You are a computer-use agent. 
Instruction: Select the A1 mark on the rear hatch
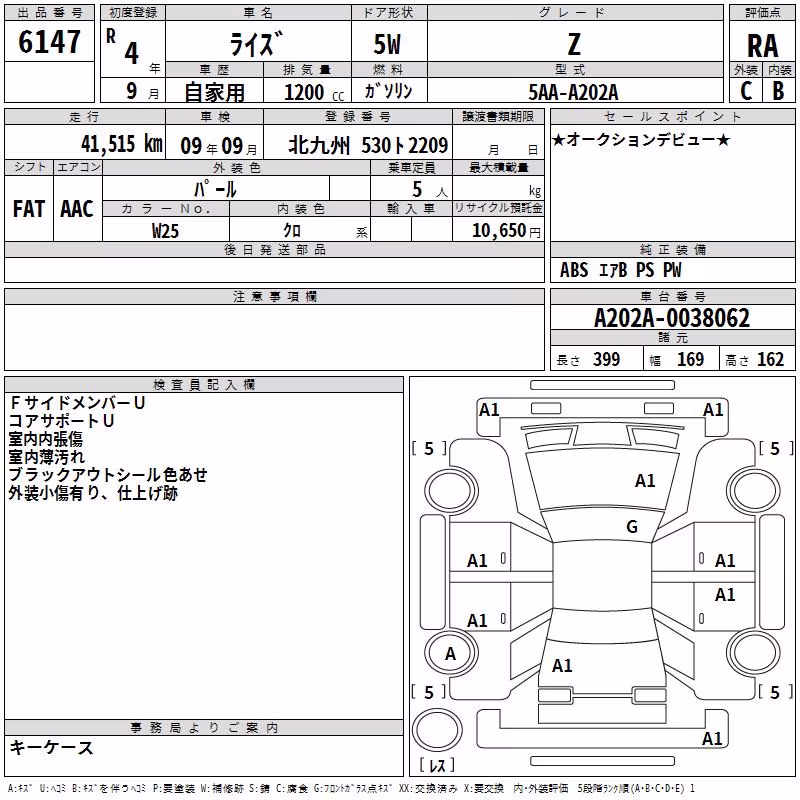[562, 665]
